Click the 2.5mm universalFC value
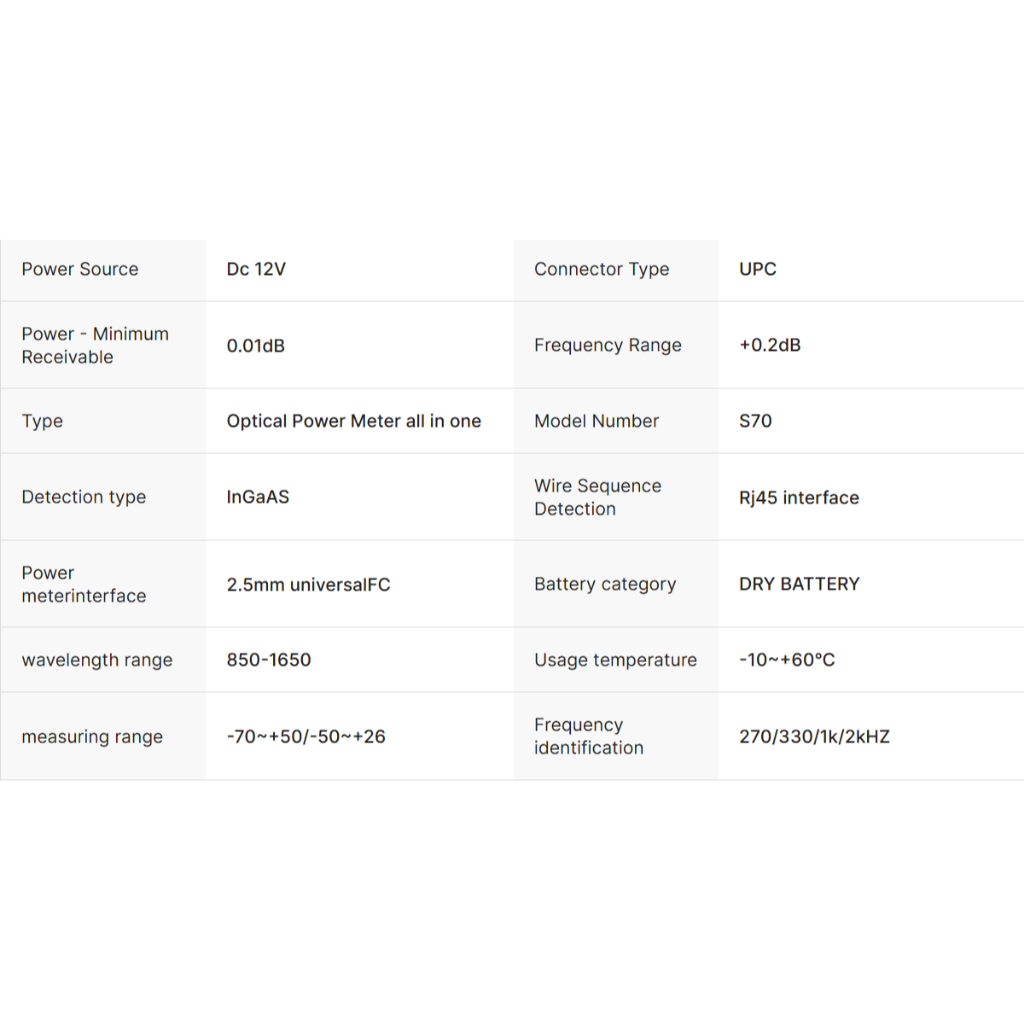This screenshot has width=1024, height=1024. (308, 584)
